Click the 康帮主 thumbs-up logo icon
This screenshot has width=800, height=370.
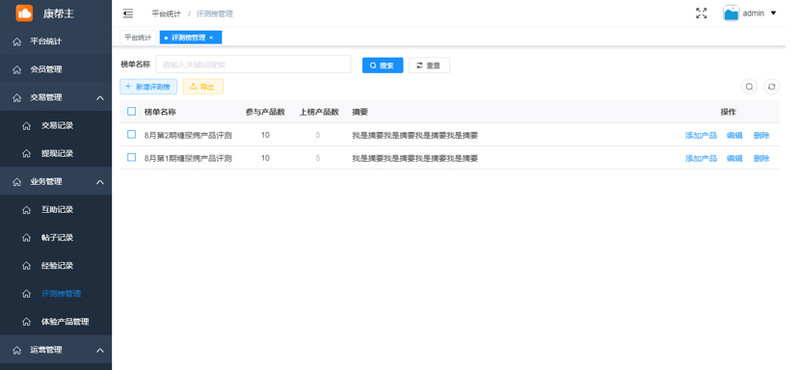click(24, 13)
